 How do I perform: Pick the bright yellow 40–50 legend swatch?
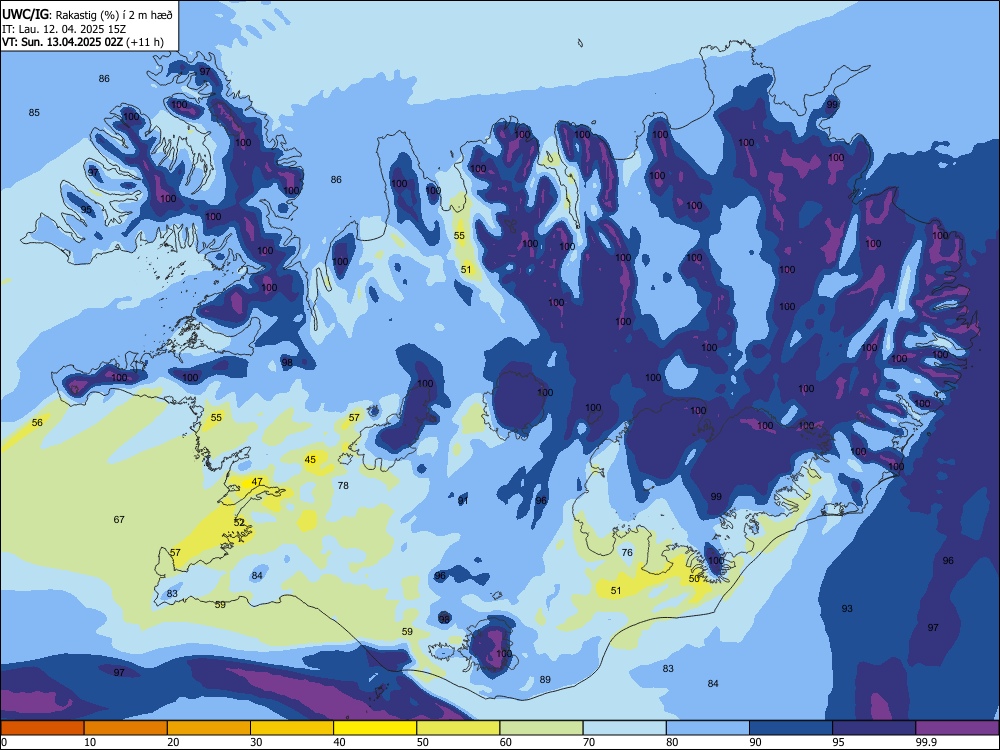click(x=375, y=728)
